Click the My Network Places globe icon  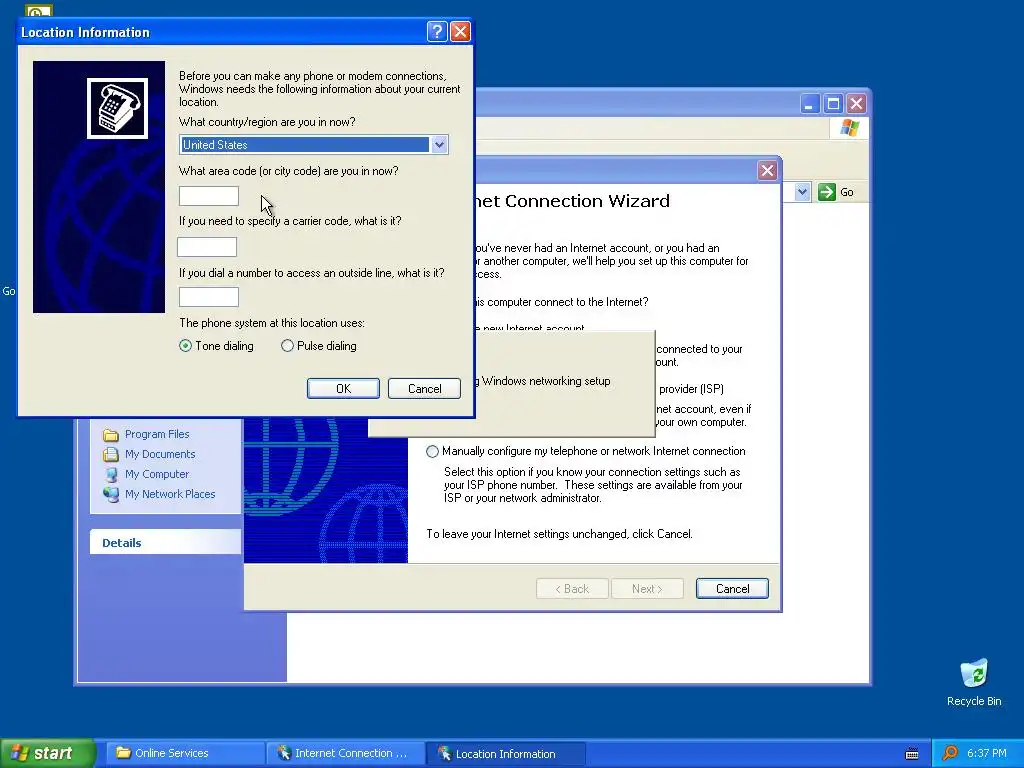click(111, 494)
